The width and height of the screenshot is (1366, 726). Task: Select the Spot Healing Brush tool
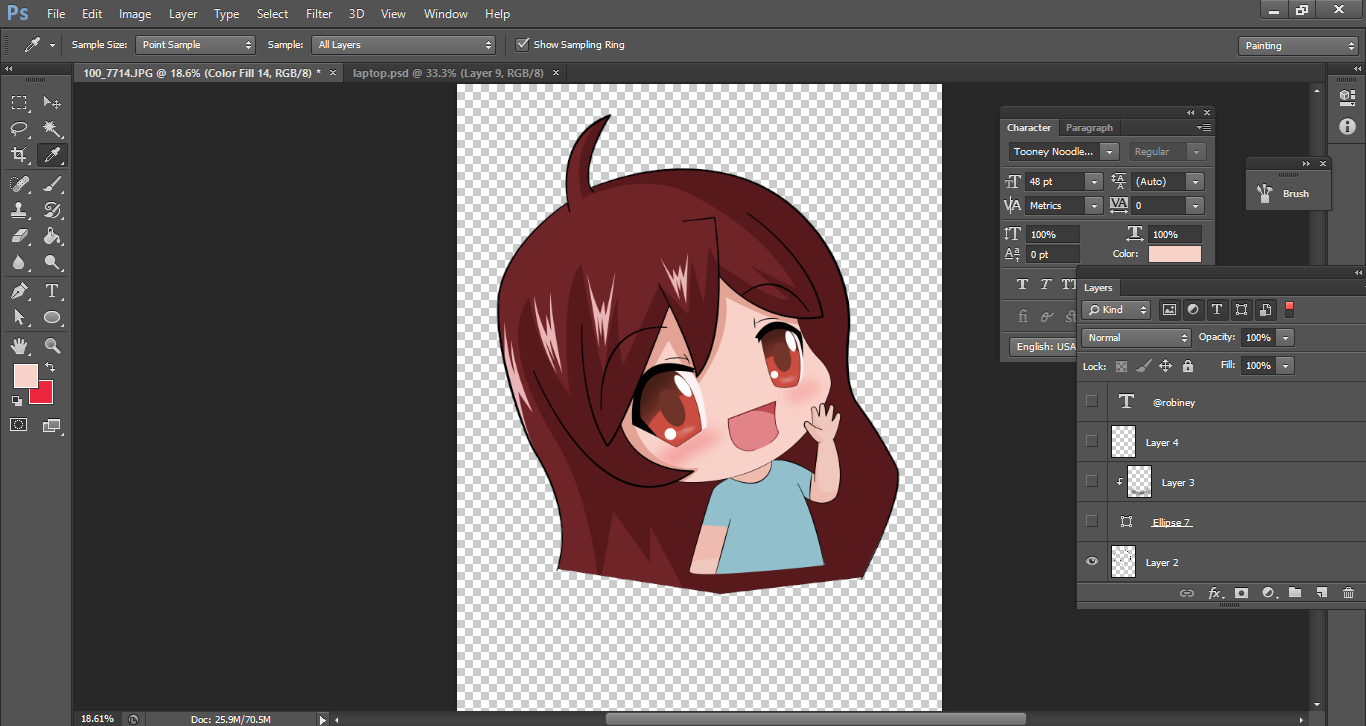pyautogui.click(x=19, y=184)
